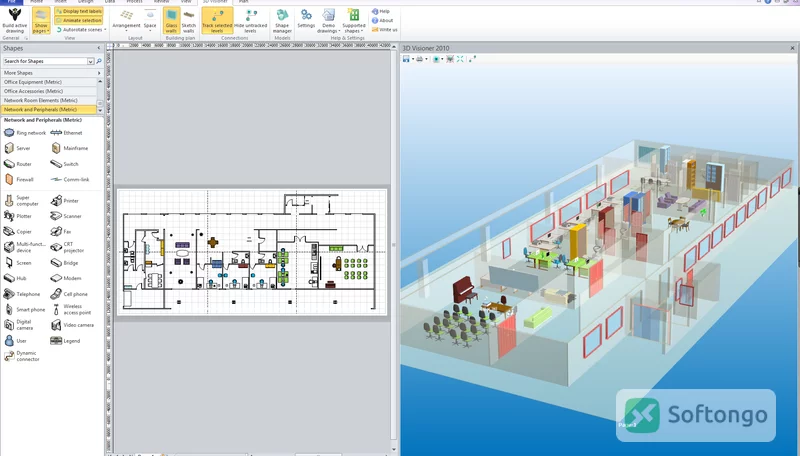Open 3D Visioner Settings
This screenshot has width=800, height=456.
pos(306,19)
